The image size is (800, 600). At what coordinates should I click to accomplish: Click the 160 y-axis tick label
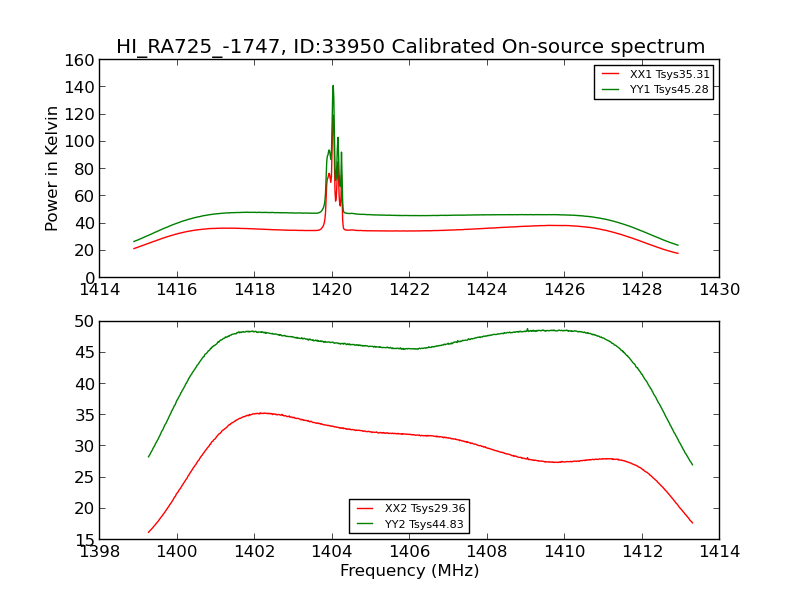pyautogui.click(x=80, y=60)
